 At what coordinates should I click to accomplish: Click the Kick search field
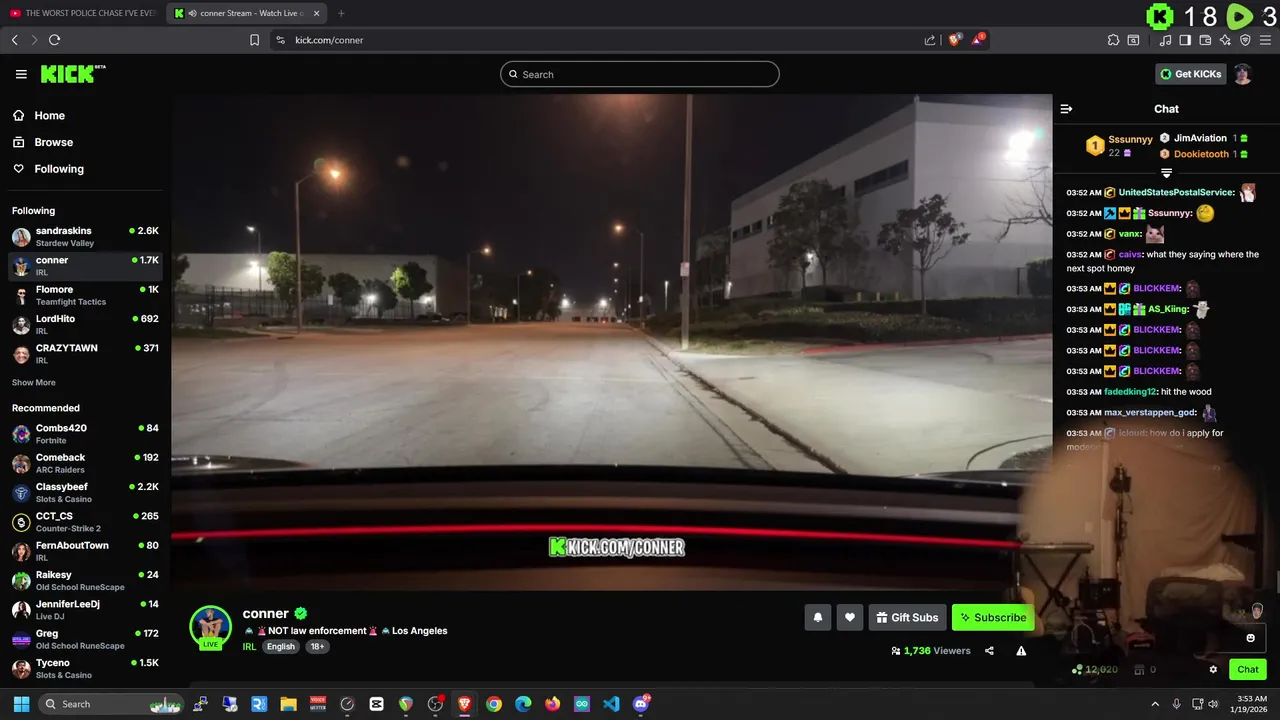pyautogui.click(x=640, y=74)
